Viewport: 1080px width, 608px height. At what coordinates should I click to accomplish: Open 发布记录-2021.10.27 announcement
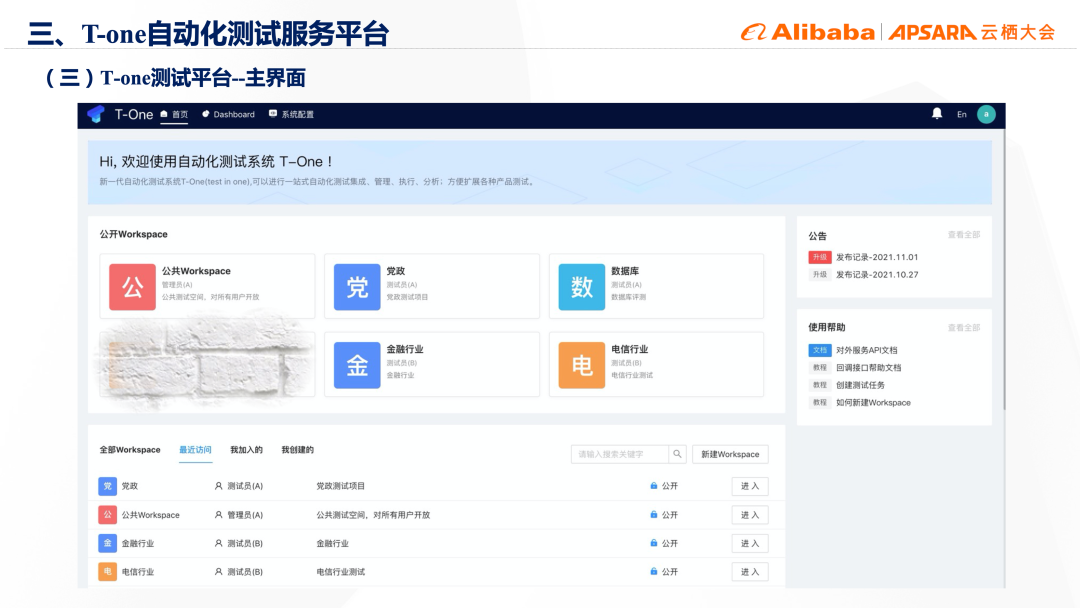(877, 274)
